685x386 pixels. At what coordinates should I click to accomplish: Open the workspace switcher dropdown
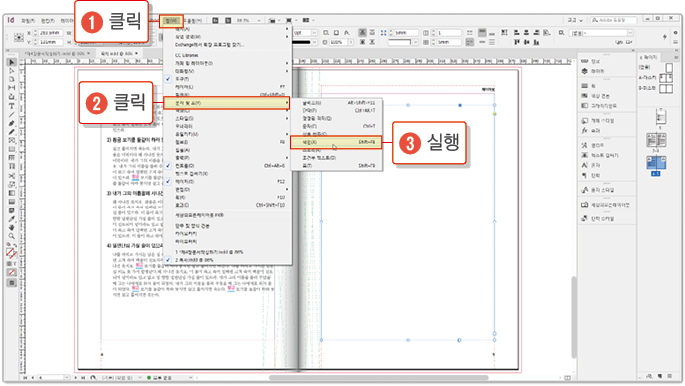point(575,21)
